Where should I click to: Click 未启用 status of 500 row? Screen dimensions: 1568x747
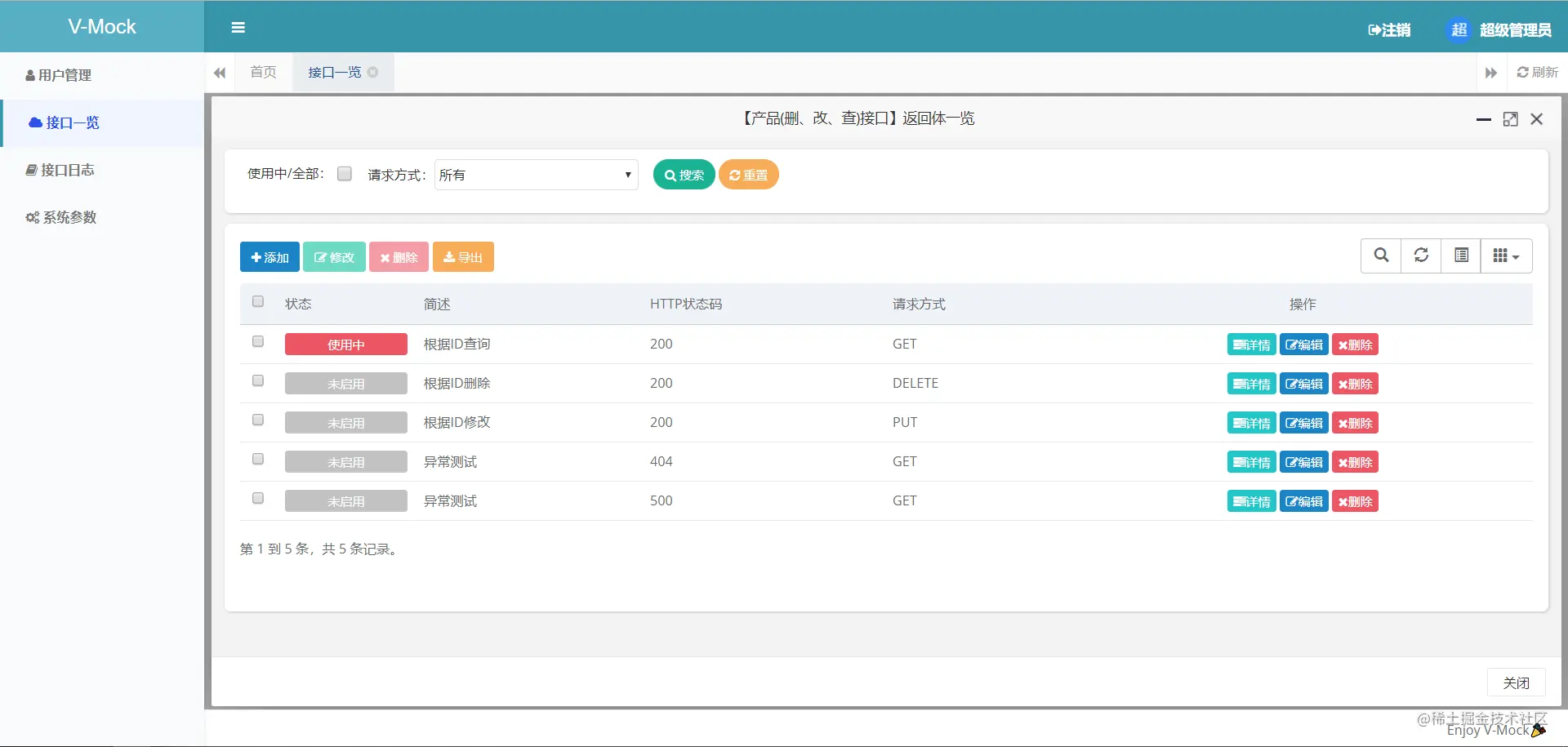coord(346,501)
